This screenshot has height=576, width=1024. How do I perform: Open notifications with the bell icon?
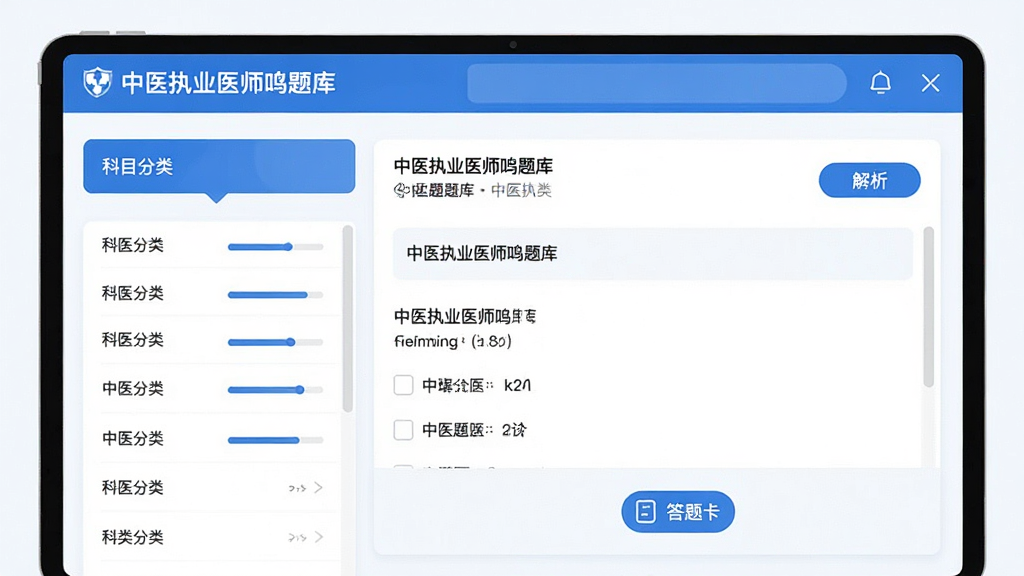880,83
